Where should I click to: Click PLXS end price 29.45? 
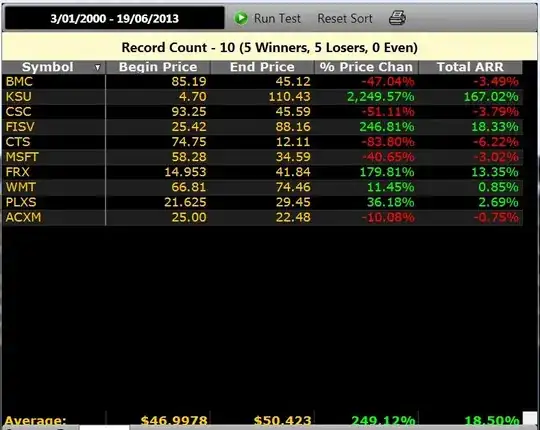(293, 202)
